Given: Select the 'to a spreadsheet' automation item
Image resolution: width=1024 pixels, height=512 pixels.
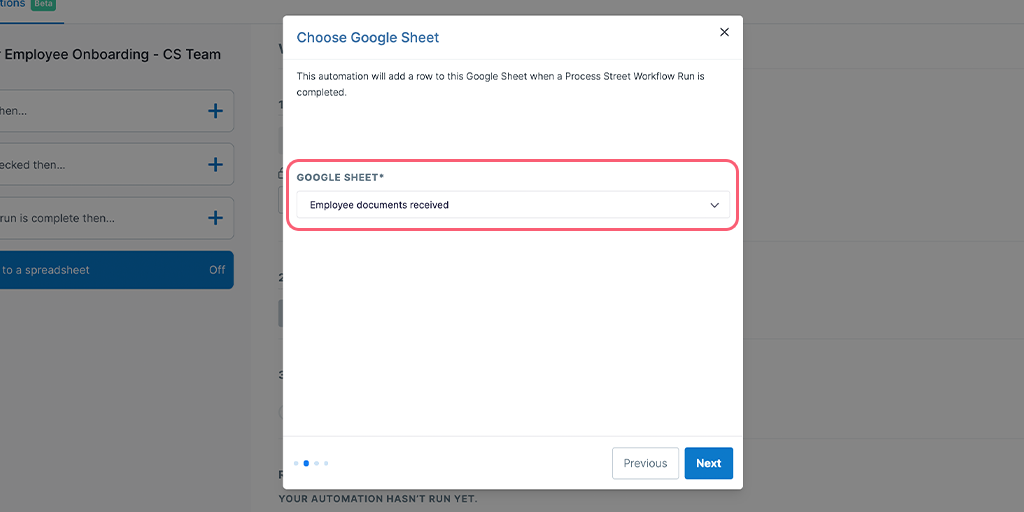Looking at the screenshot, I should coord(116,270).
